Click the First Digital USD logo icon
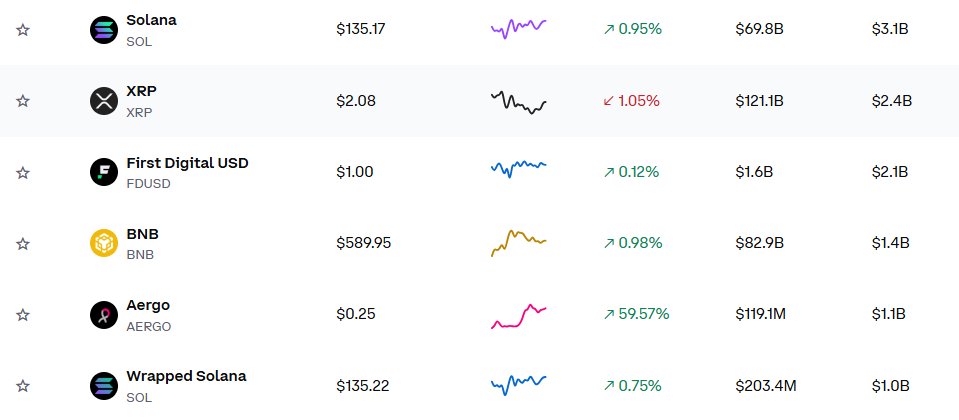959x420 pixels. point(104,172)
